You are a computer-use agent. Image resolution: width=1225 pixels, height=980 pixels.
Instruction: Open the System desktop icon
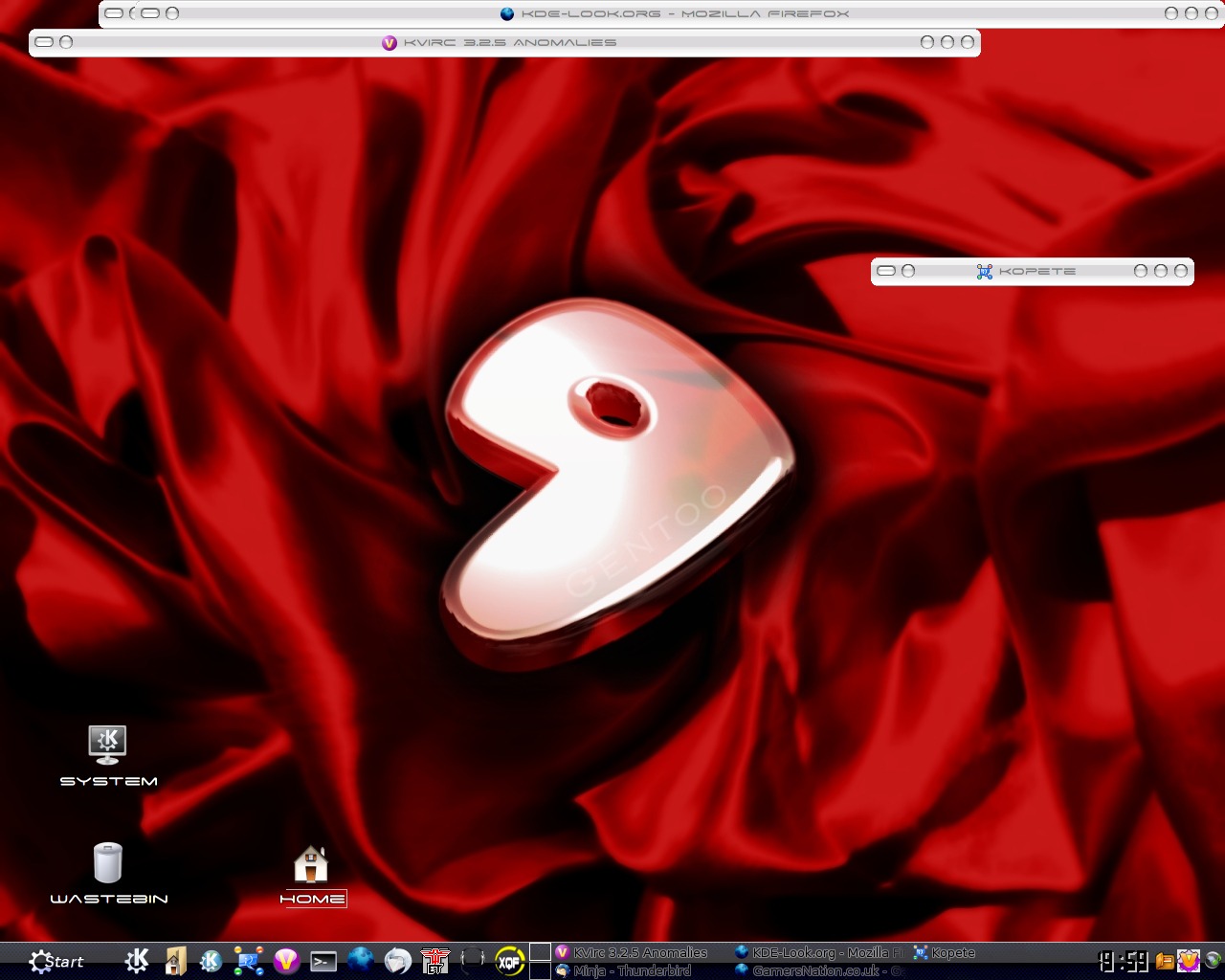[x=108, y=756]
